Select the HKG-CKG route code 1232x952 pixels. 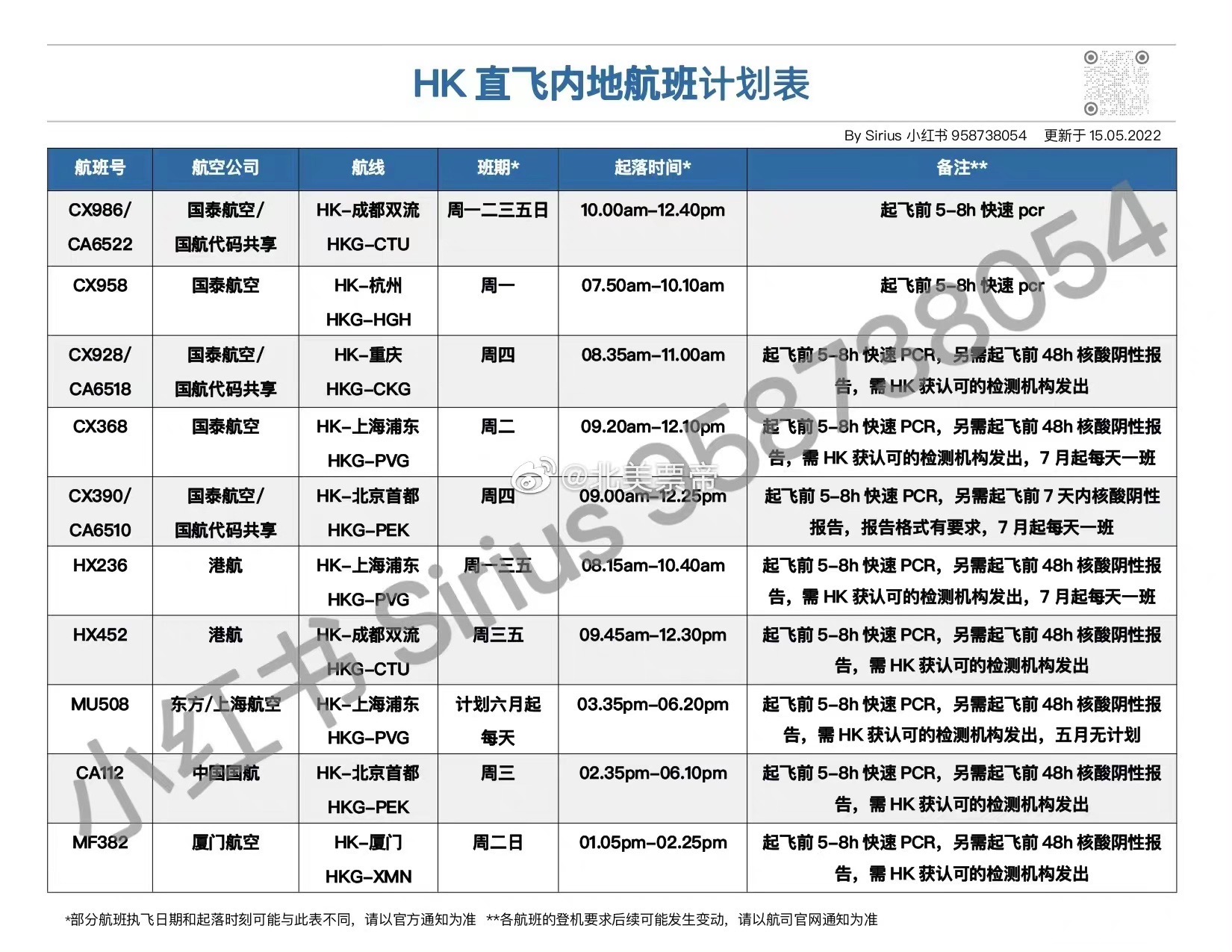tap(368, 389)
